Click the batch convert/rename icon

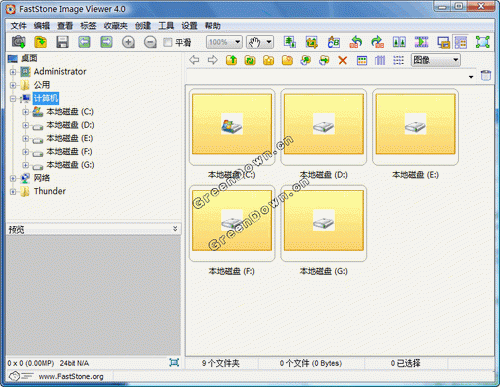coord(334,42)
